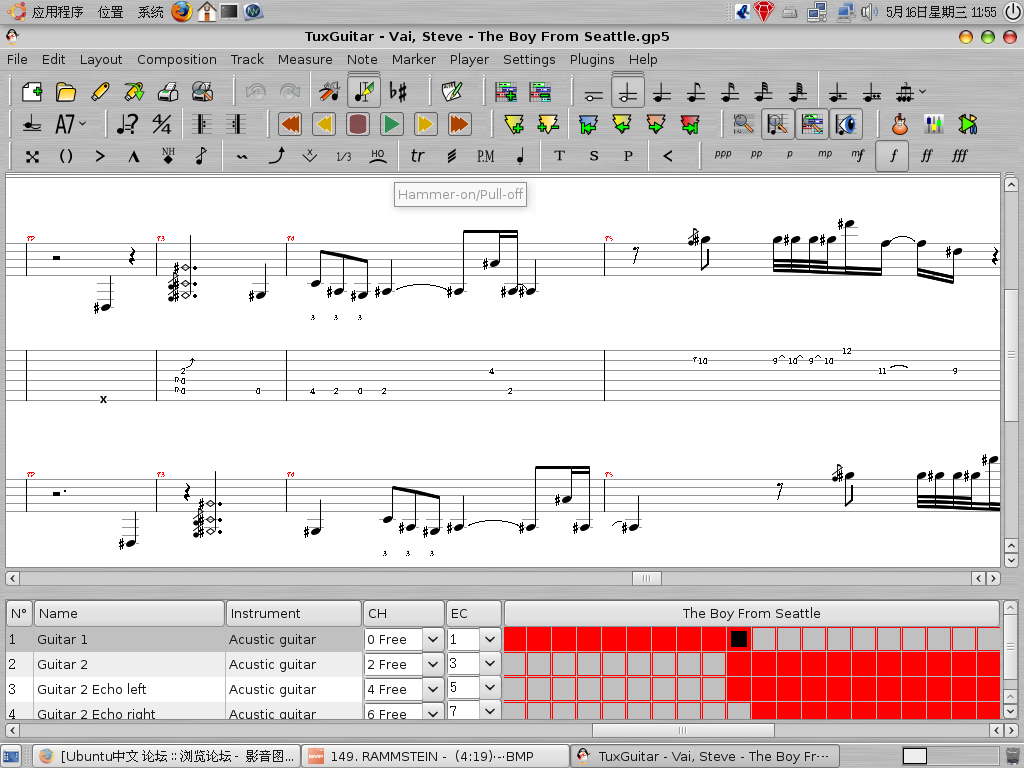The height and width of the screenshot is (768, 1024).
Task: Open Guitar 2 channel combo box
Action: pos(403,664)
